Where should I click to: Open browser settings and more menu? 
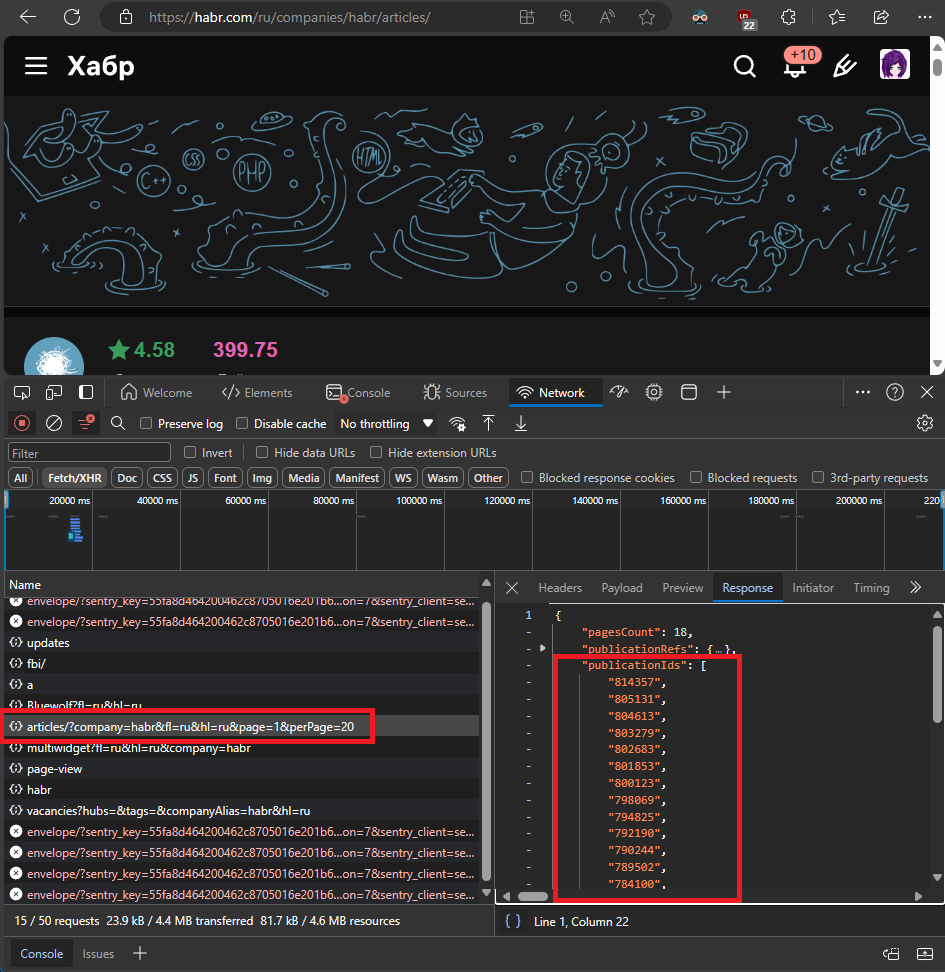[x=925, y=17]
